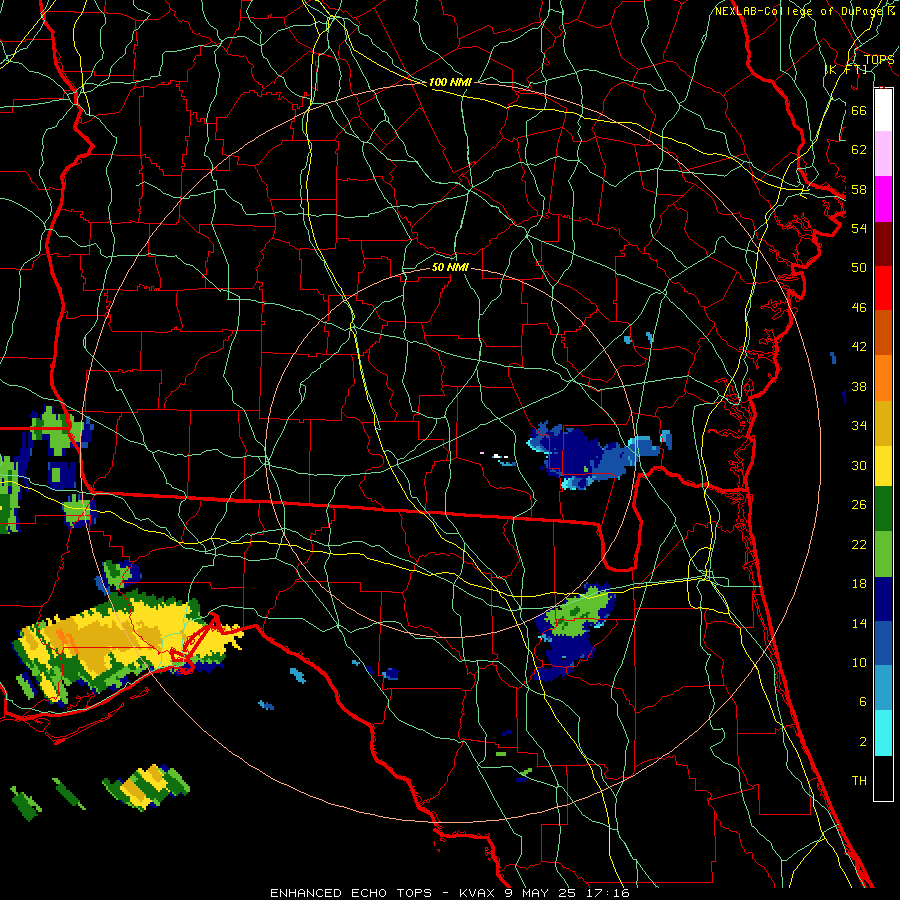
Task: Click the medium blue legend swatch
Action: [883, 643]
